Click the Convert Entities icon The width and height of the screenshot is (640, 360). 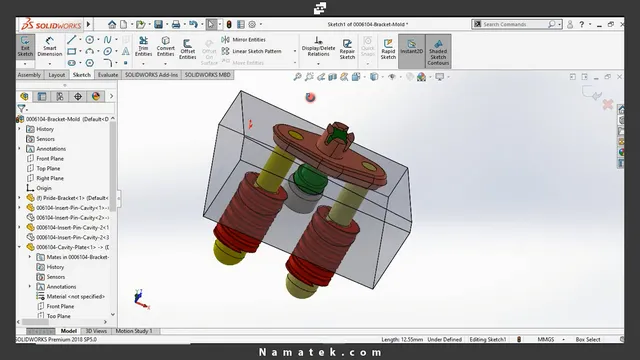coord(165,47)
